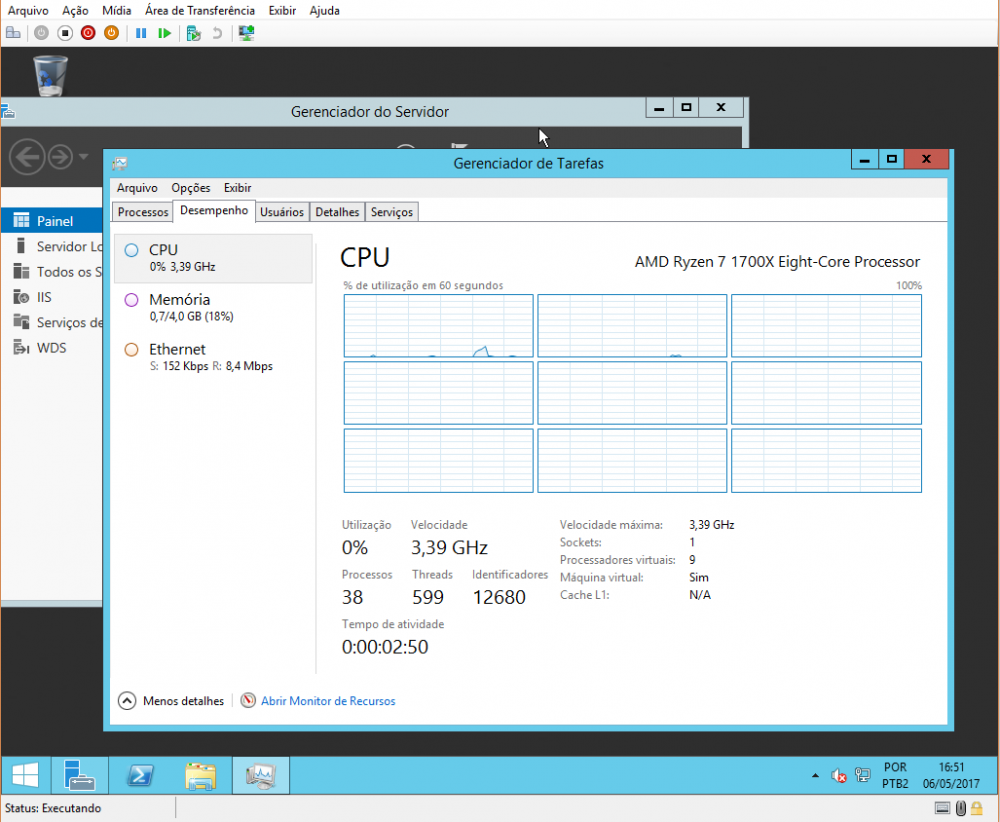Open the Área de Transferência menu

(199, 11)
